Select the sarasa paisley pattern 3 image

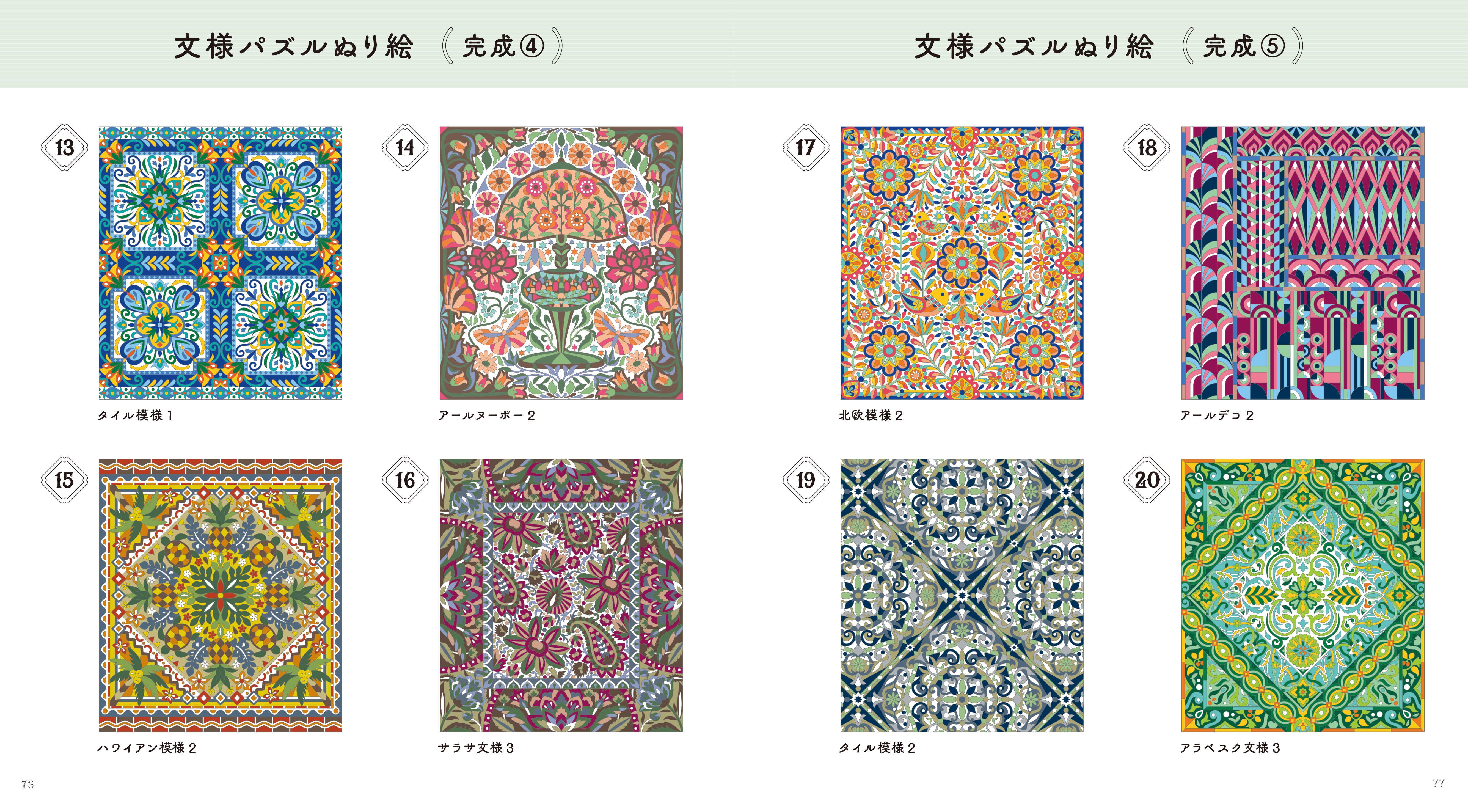click(561, 596)
